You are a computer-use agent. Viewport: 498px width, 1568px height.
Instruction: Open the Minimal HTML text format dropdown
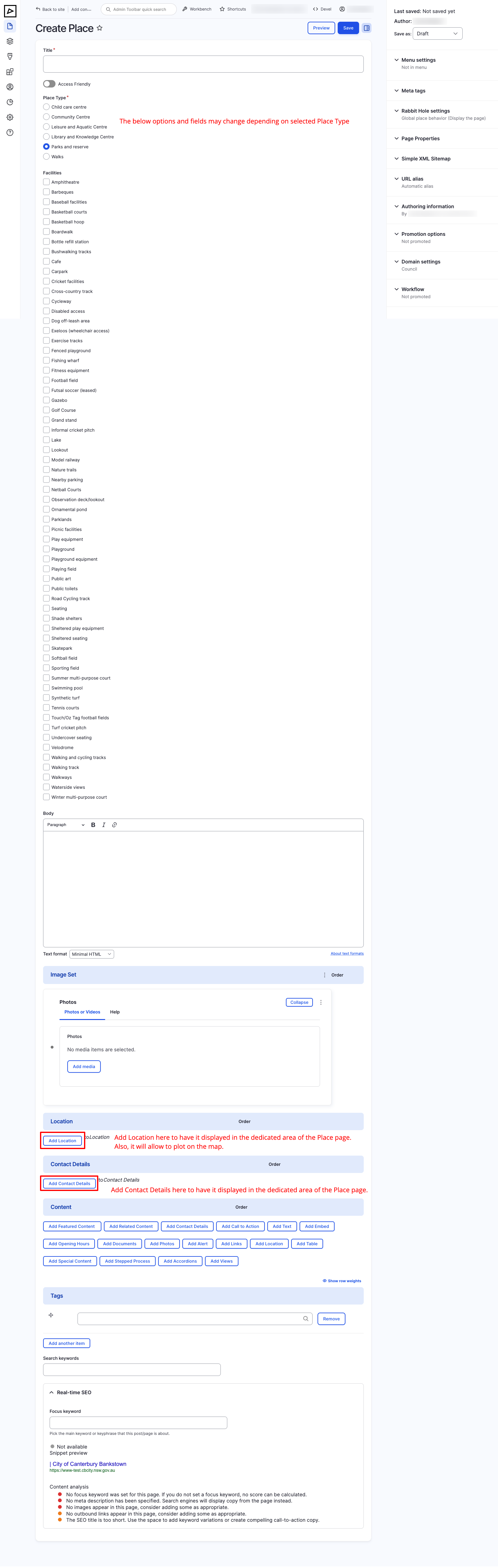(x=91, y=954)
